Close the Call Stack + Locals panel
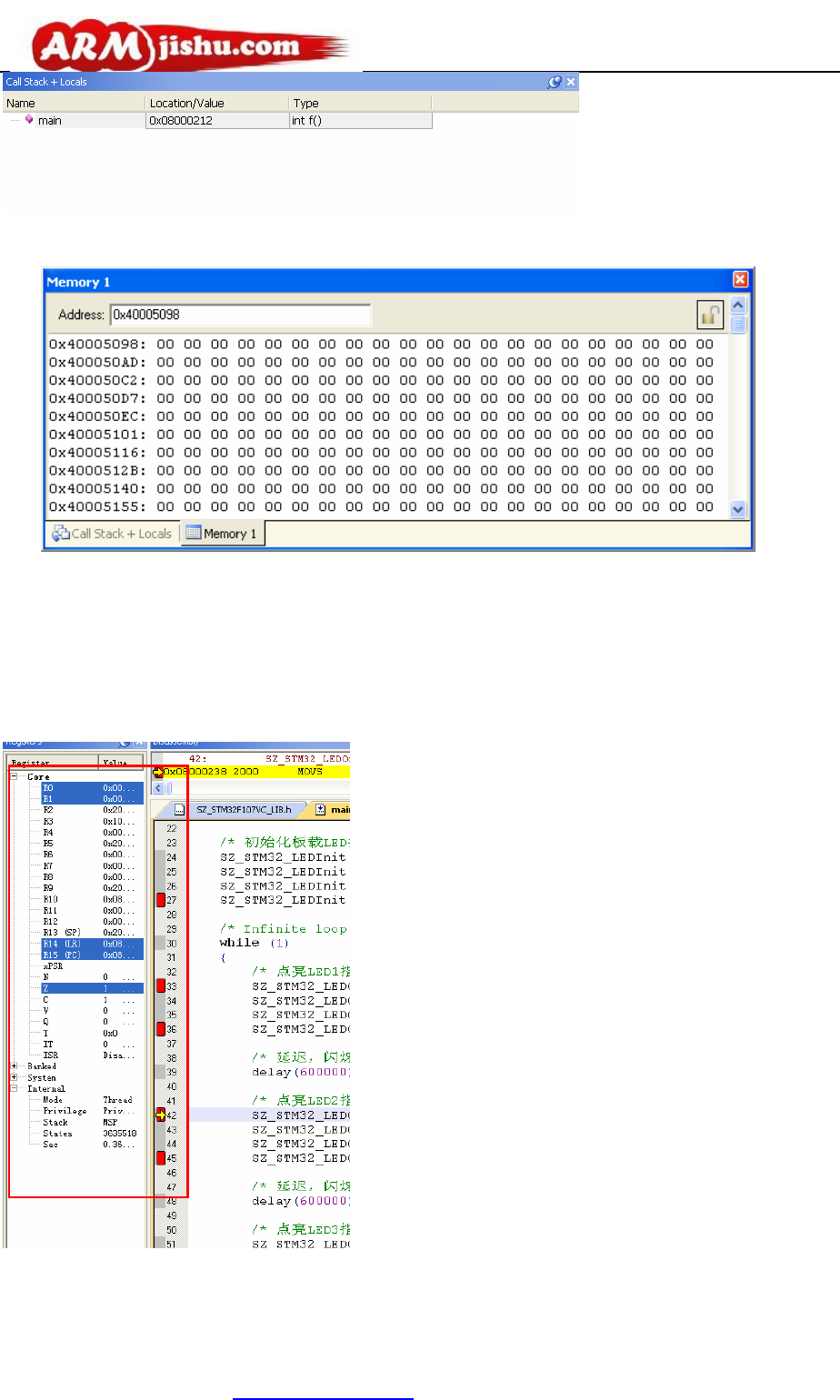840x1400 pixels. 571,82
